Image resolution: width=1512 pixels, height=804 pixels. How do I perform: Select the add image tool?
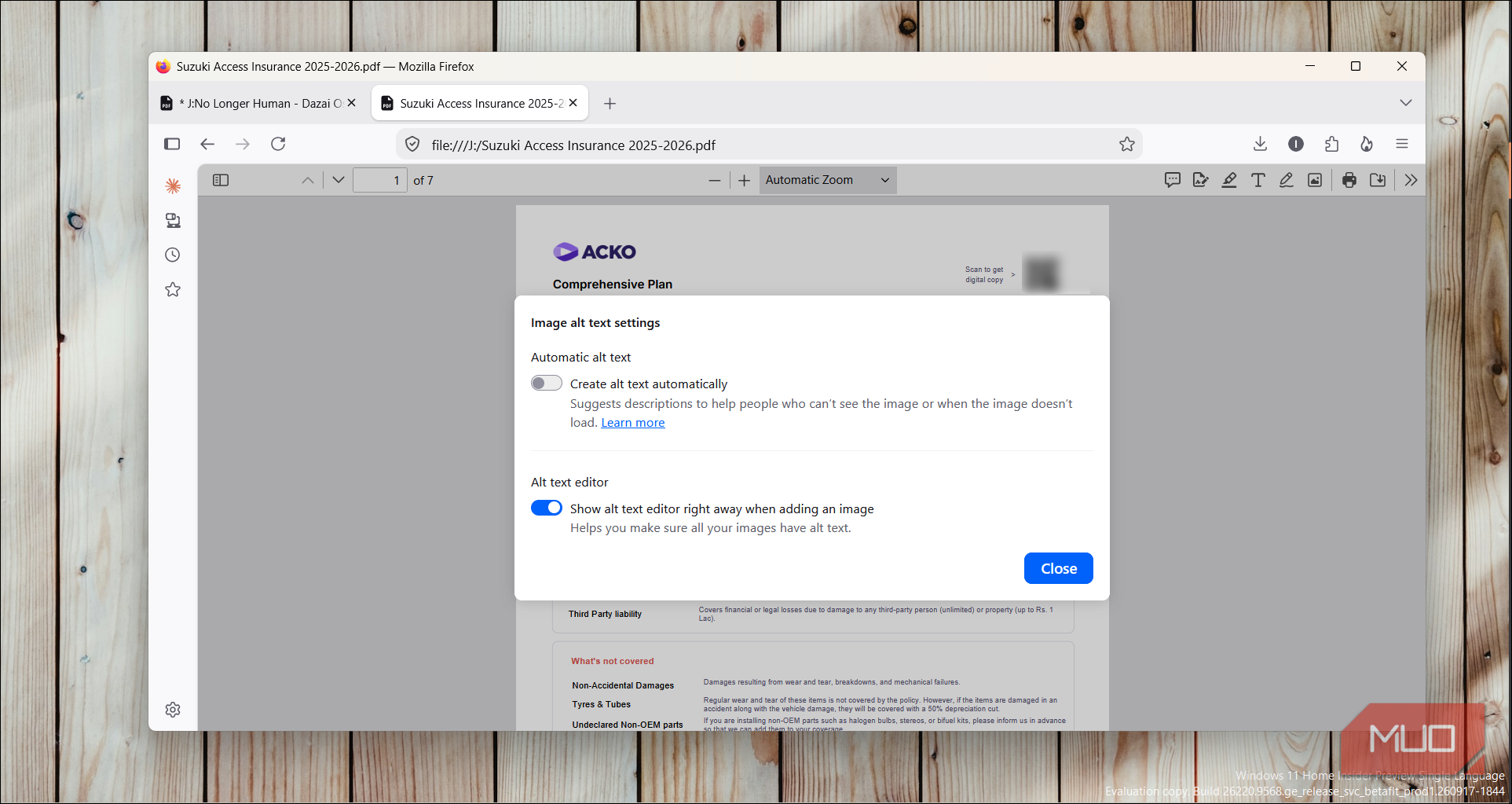point(1314,180)
